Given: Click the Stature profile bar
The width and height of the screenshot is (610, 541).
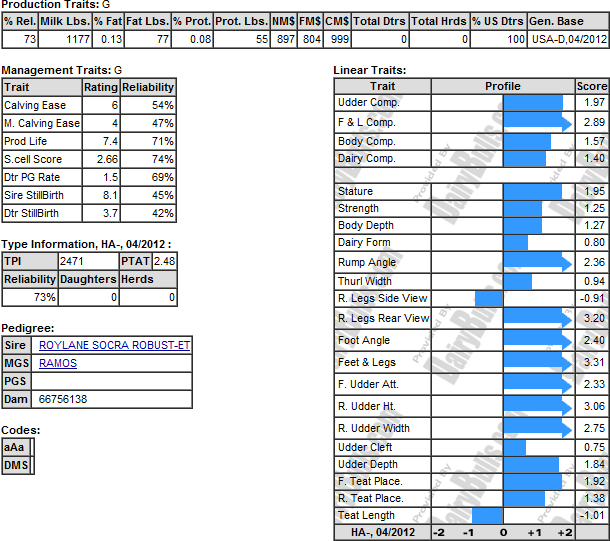Looking at the screenshot, I should [x=532, y=191].
